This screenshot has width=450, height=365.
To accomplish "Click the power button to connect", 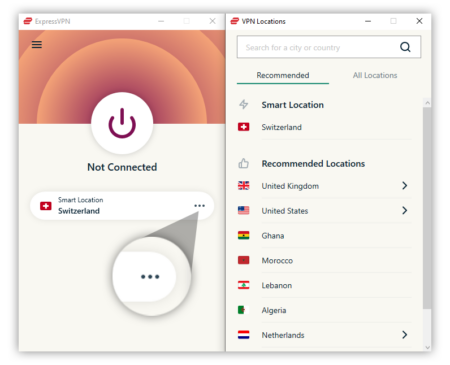I will (122, 123).
